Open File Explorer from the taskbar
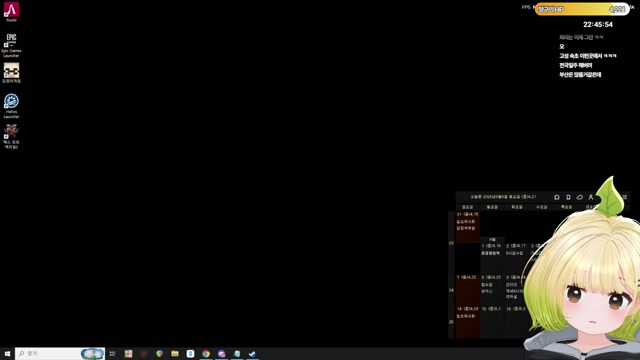The image size is (640, 360). 175,353
